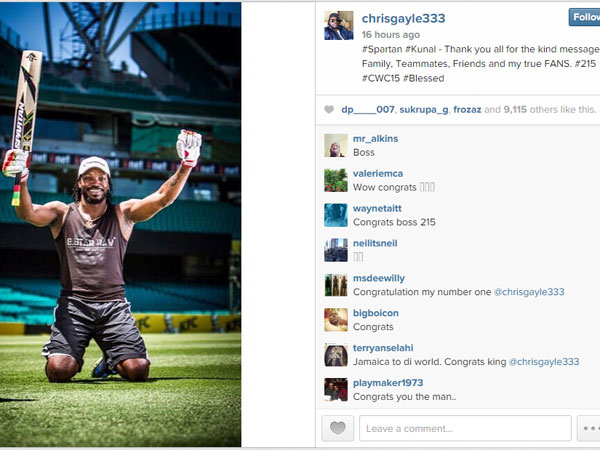Click inside the Leave a comment field
Viewport: 600px width, 450px height.
pos(465,428)
